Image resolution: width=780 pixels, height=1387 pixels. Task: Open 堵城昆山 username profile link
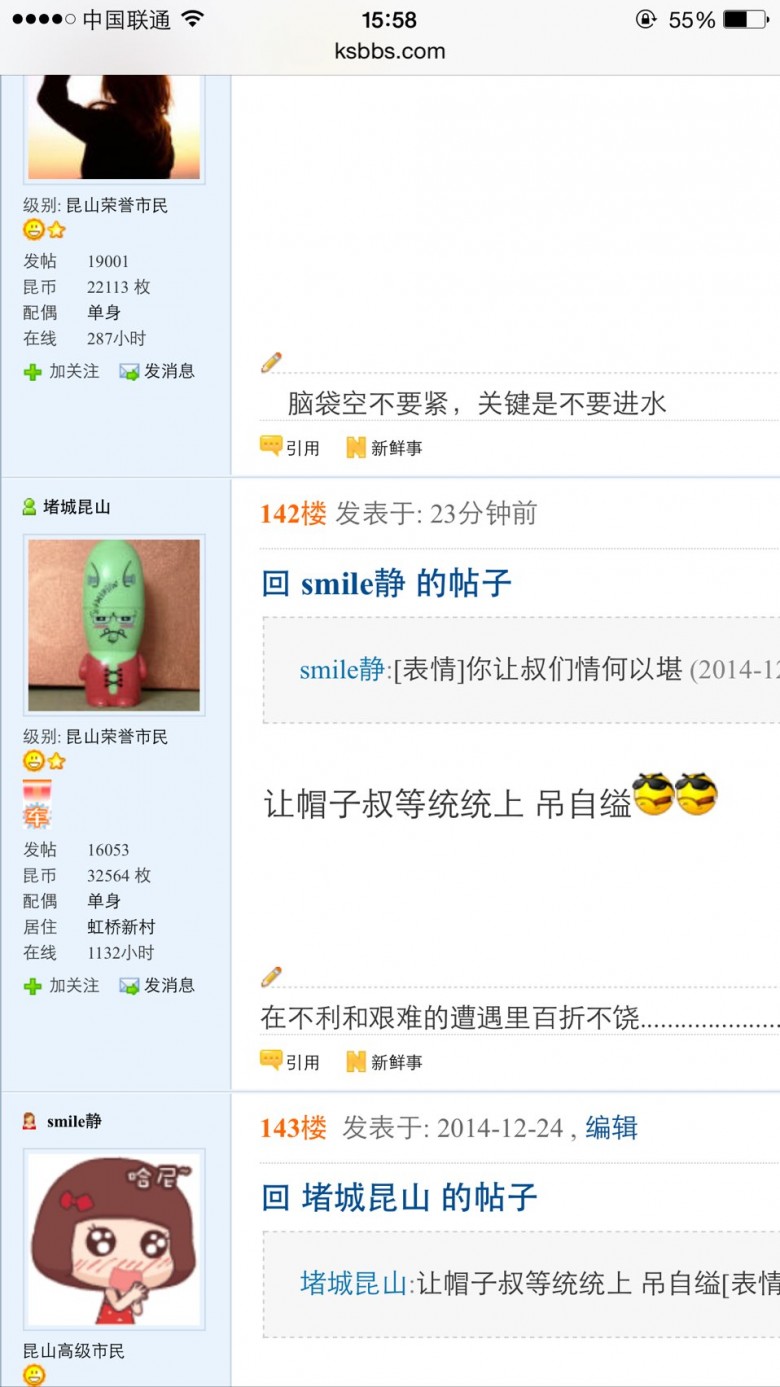click(76, 507)
